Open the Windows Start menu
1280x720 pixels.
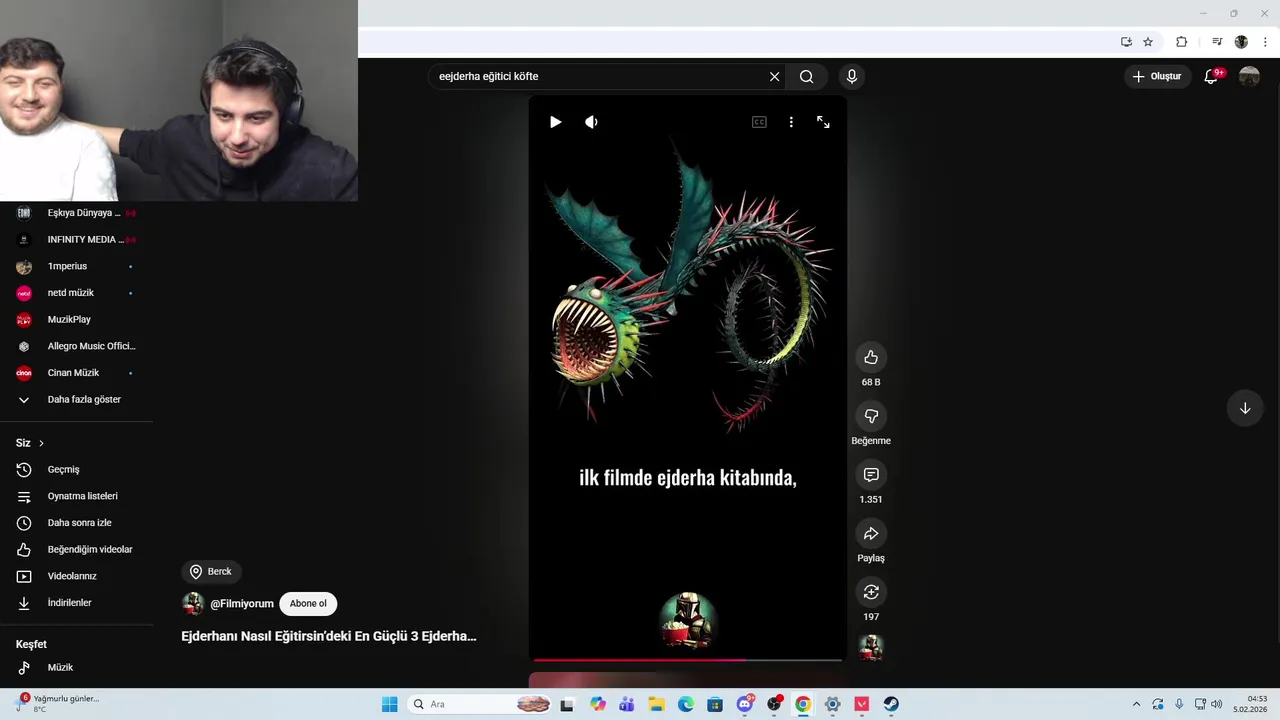tap(390, 704)
